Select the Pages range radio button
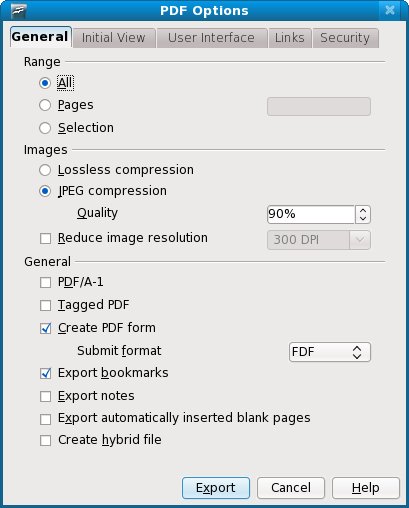 point(45,105)
